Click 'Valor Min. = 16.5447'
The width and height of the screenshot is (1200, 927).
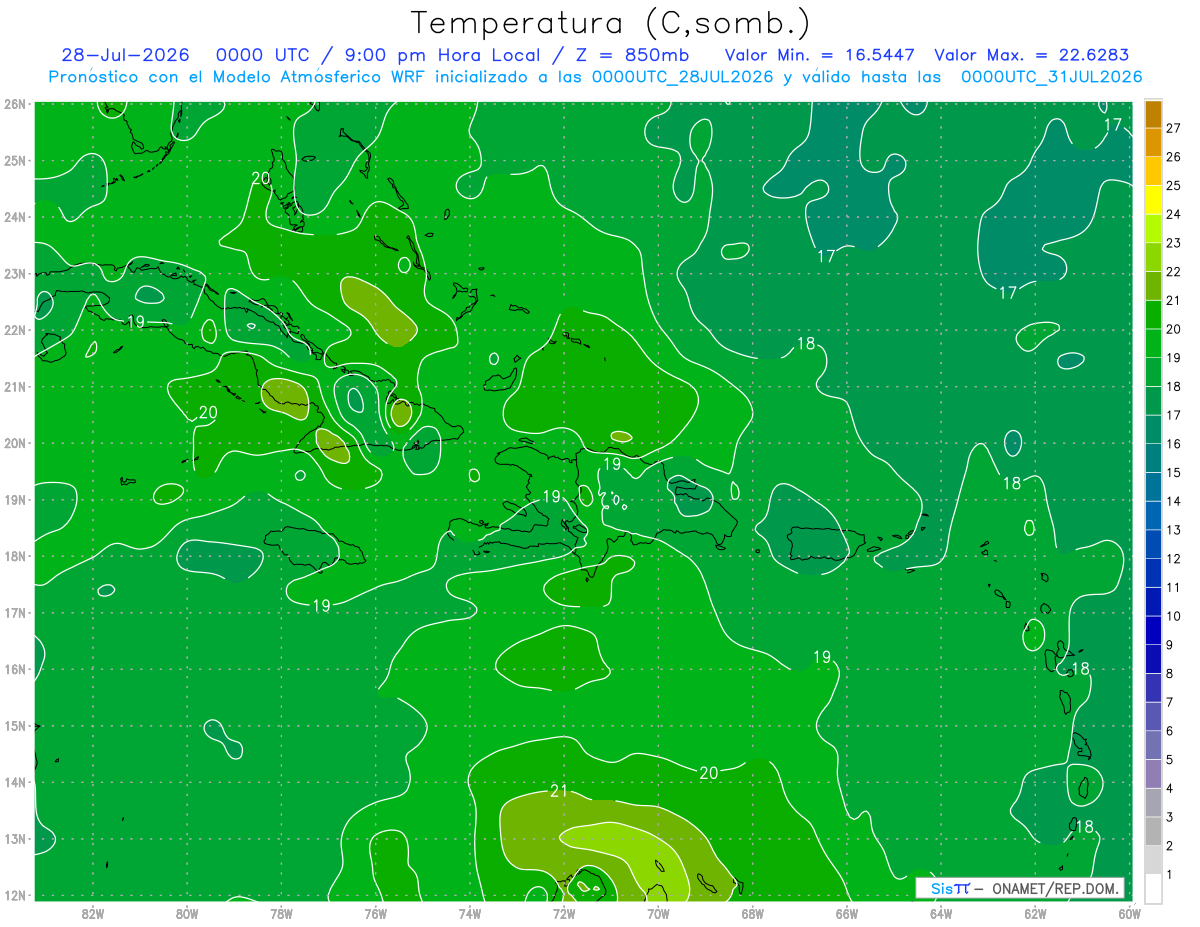(820, 55)
